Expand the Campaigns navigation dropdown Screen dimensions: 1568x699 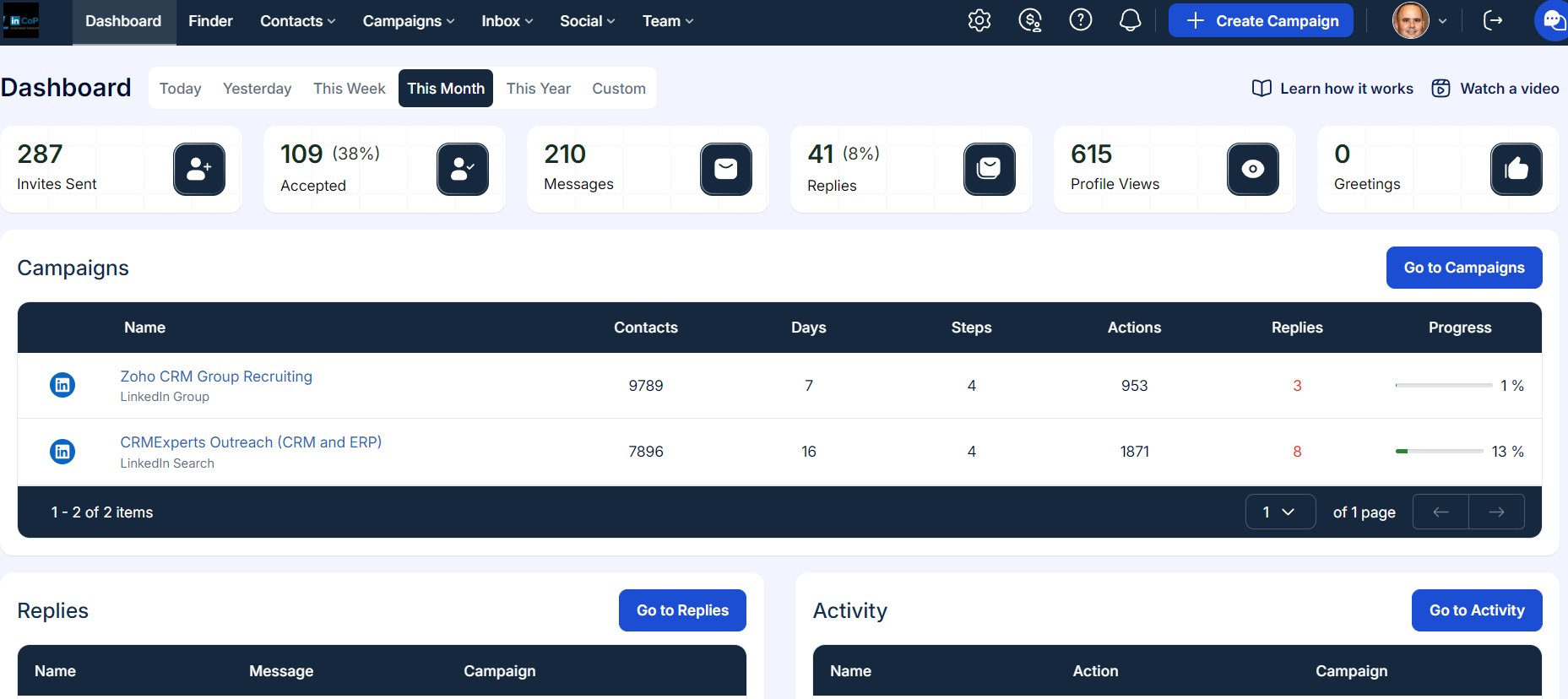pyautogui.click(x=408, y=21)
